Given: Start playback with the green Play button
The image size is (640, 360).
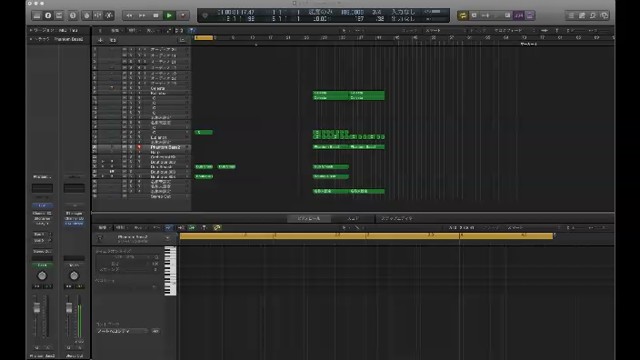Looking at the screenshot, I should click(169, 16).
